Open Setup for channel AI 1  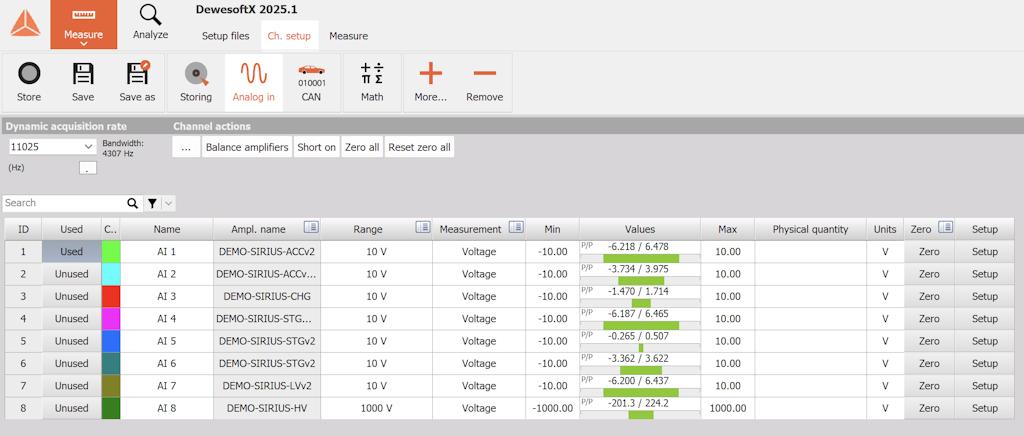point(985,252)
